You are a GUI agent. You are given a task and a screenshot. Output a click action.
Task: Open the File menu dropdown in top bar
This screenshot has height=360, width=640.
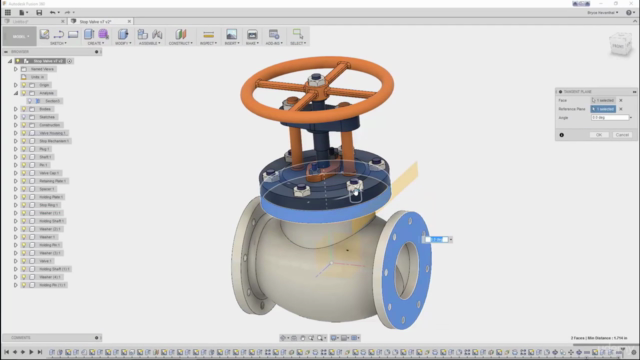23,12
